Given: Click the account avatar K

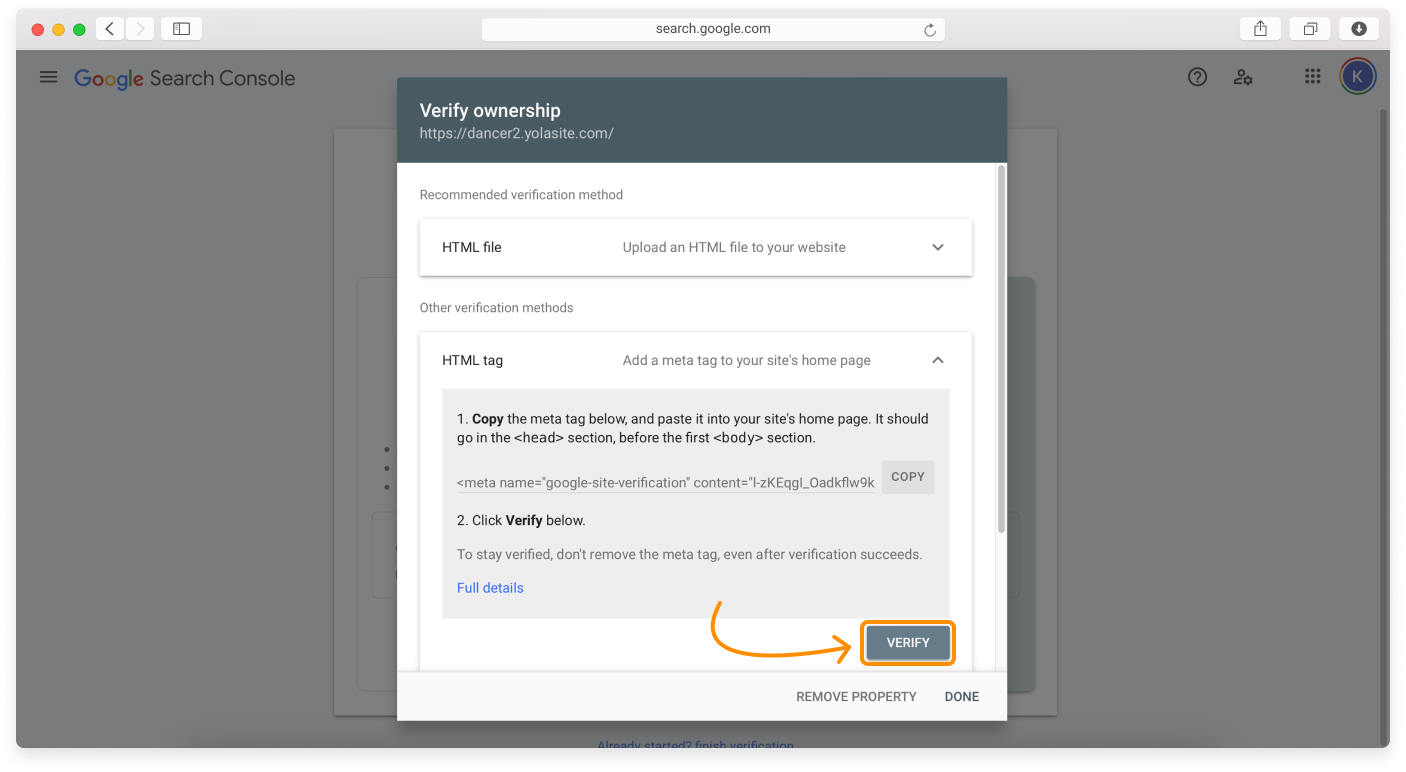Looking at the screenshot, I should point(1357,76).
